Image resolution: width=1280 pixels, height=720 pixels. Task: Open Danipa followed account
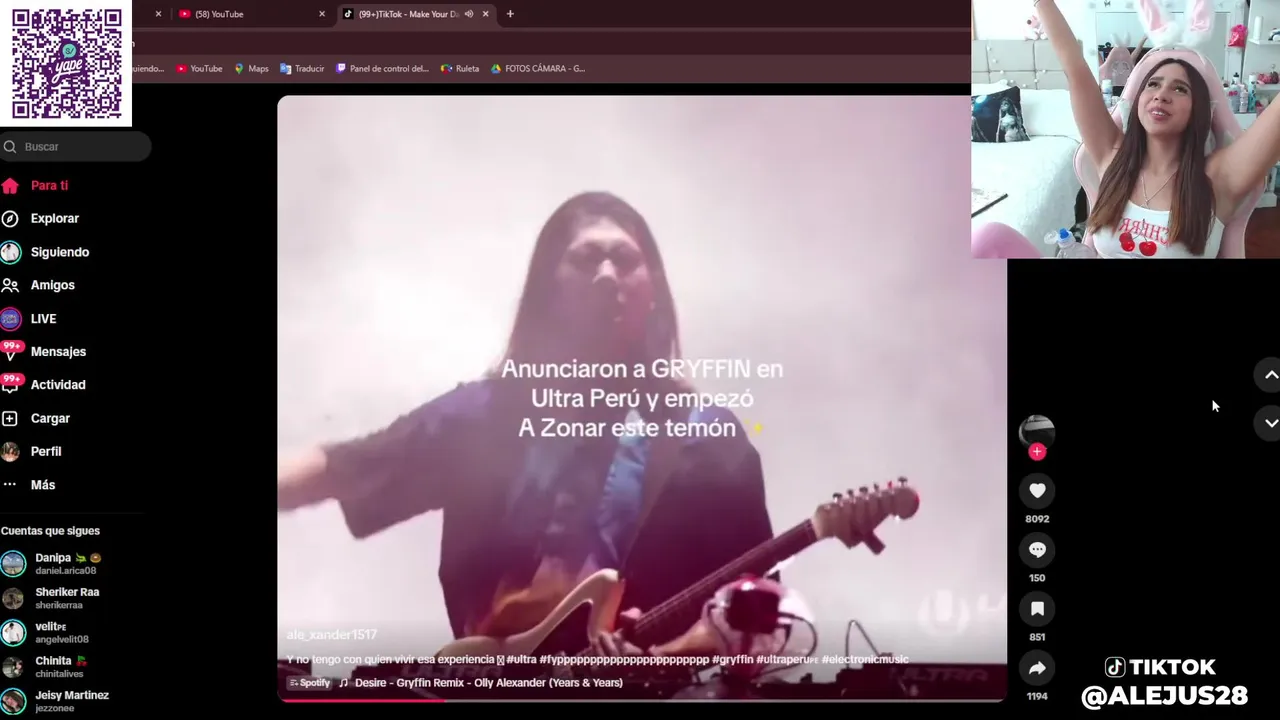tap(55, 564)
